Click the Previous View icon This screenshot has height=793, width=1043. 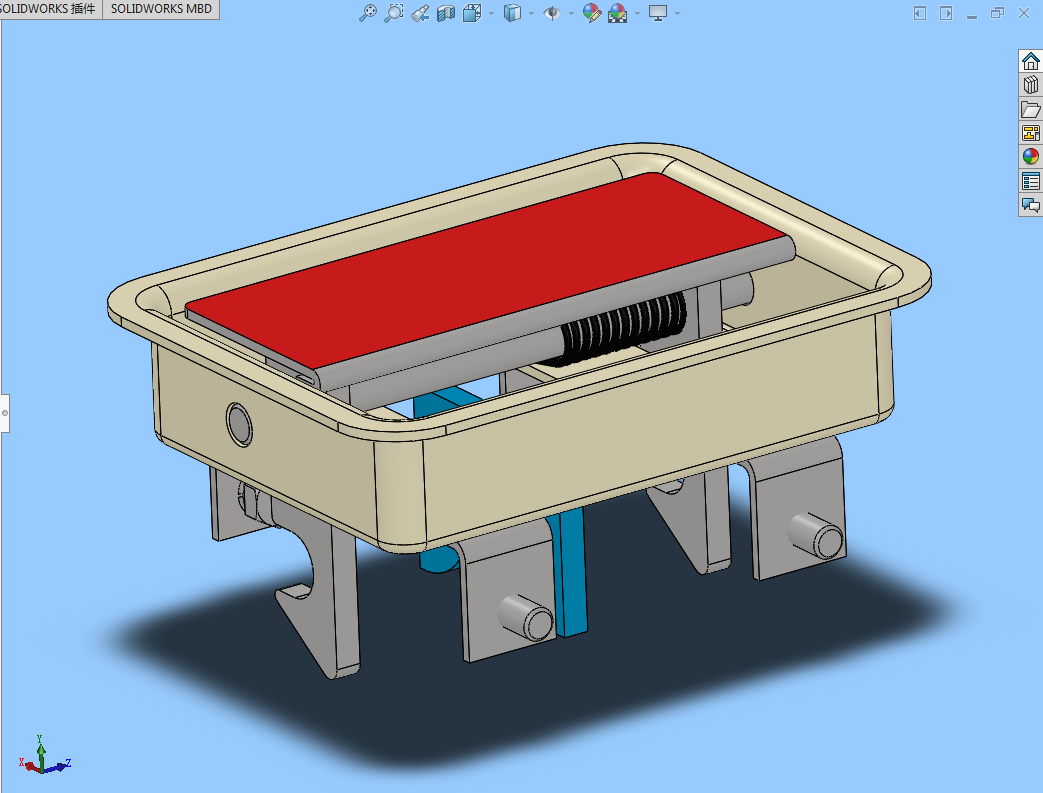tap(420, 13)
